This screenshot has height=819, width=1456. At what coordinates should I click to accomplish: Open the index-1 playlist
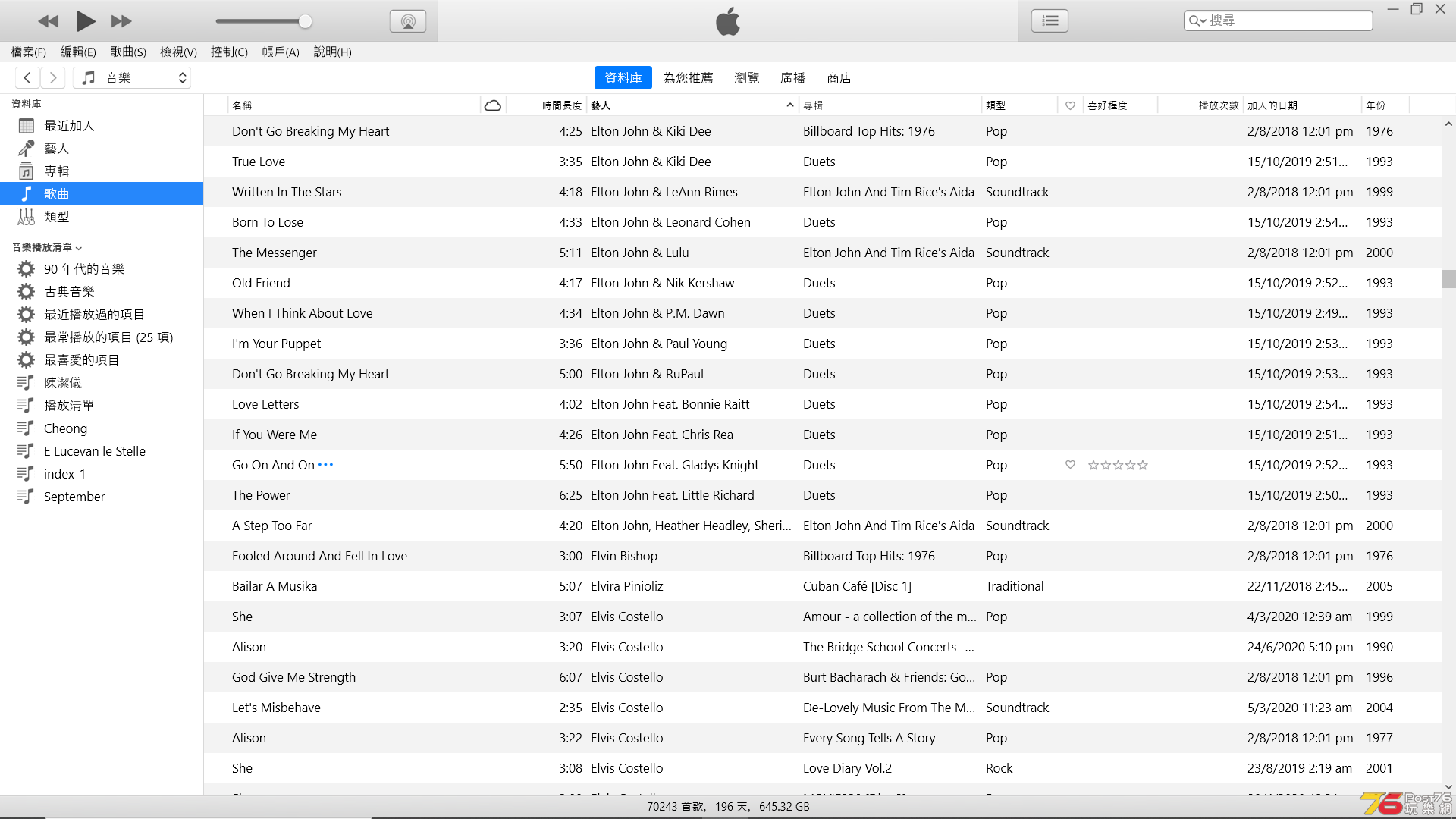point(102,474)
